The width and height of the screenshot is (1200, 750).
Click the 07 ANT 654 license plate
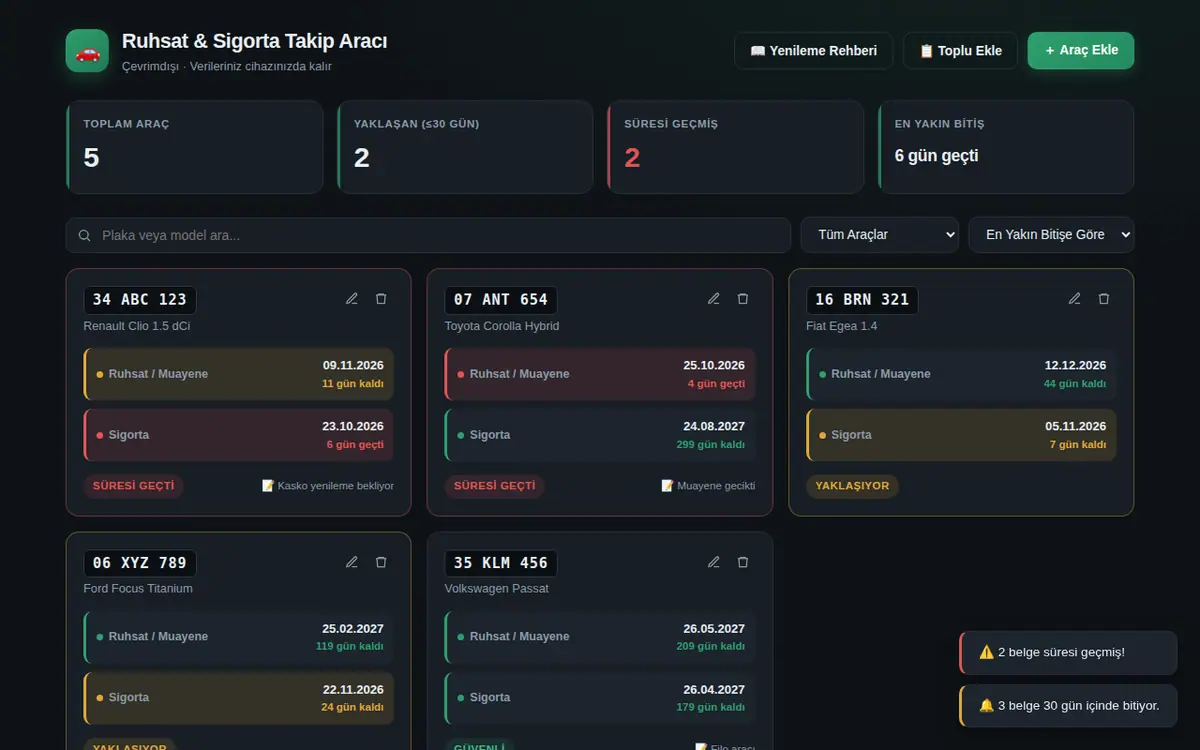tap(501, 300)
